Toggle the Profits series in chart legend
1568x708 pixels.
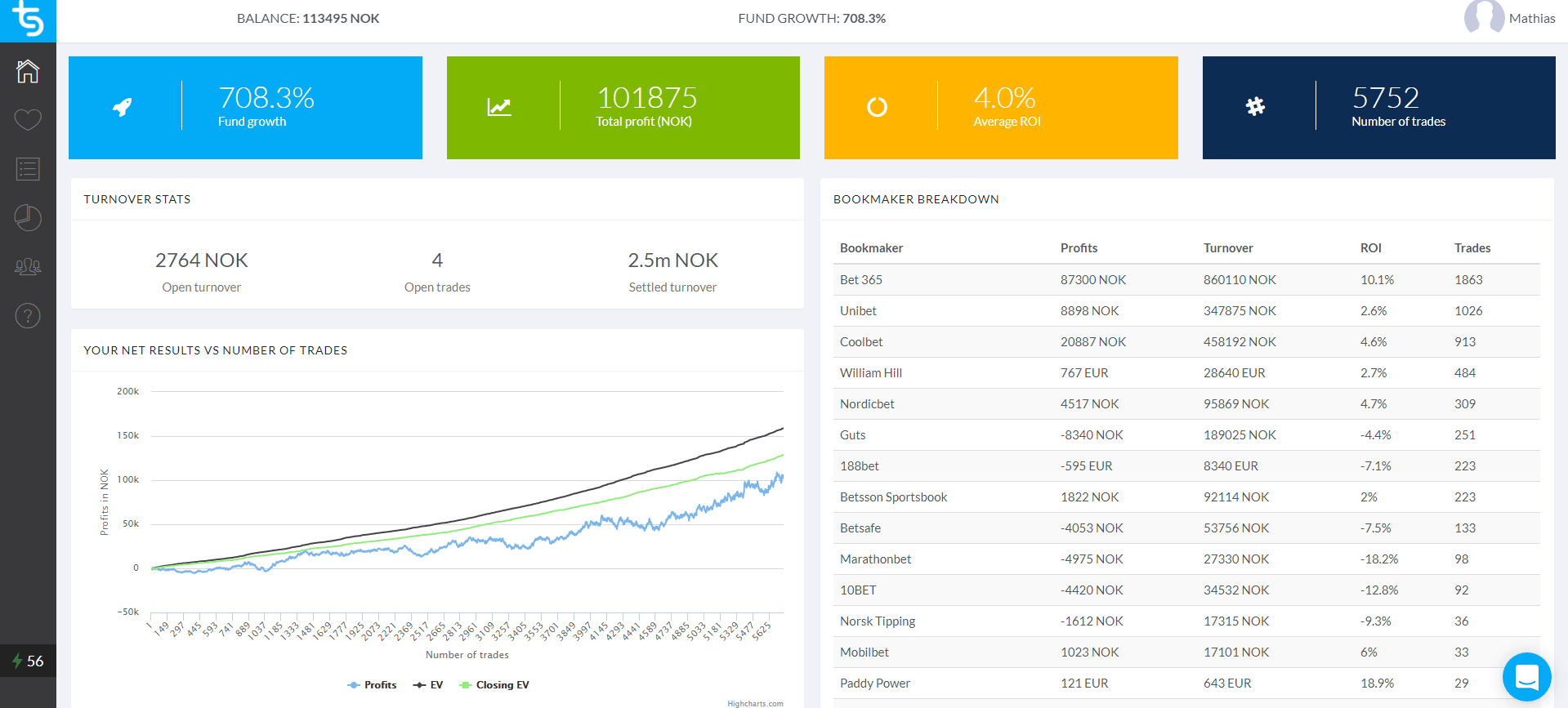pos(373,685)
